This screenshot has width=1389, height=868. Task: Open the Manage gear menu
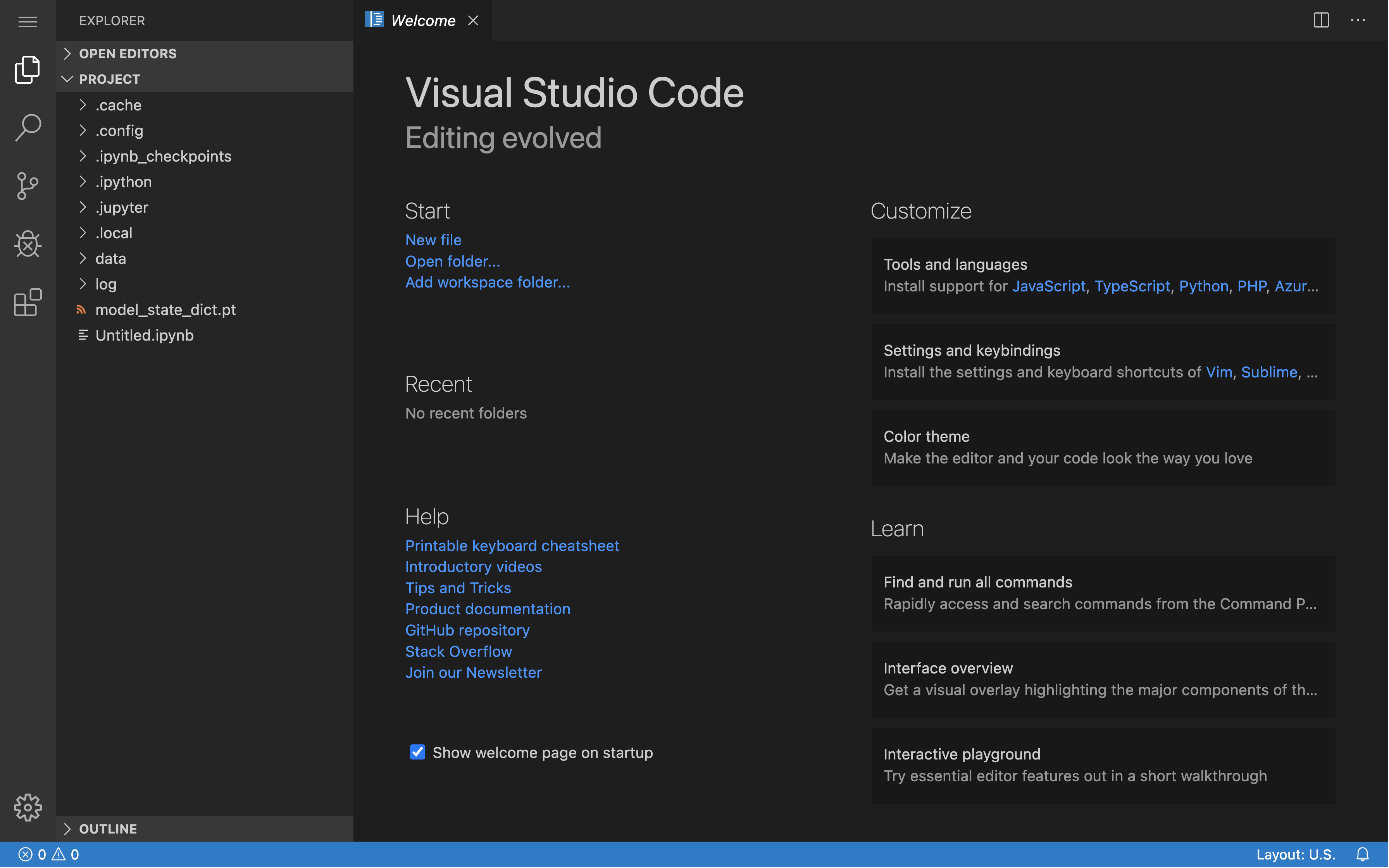[28, 808]
